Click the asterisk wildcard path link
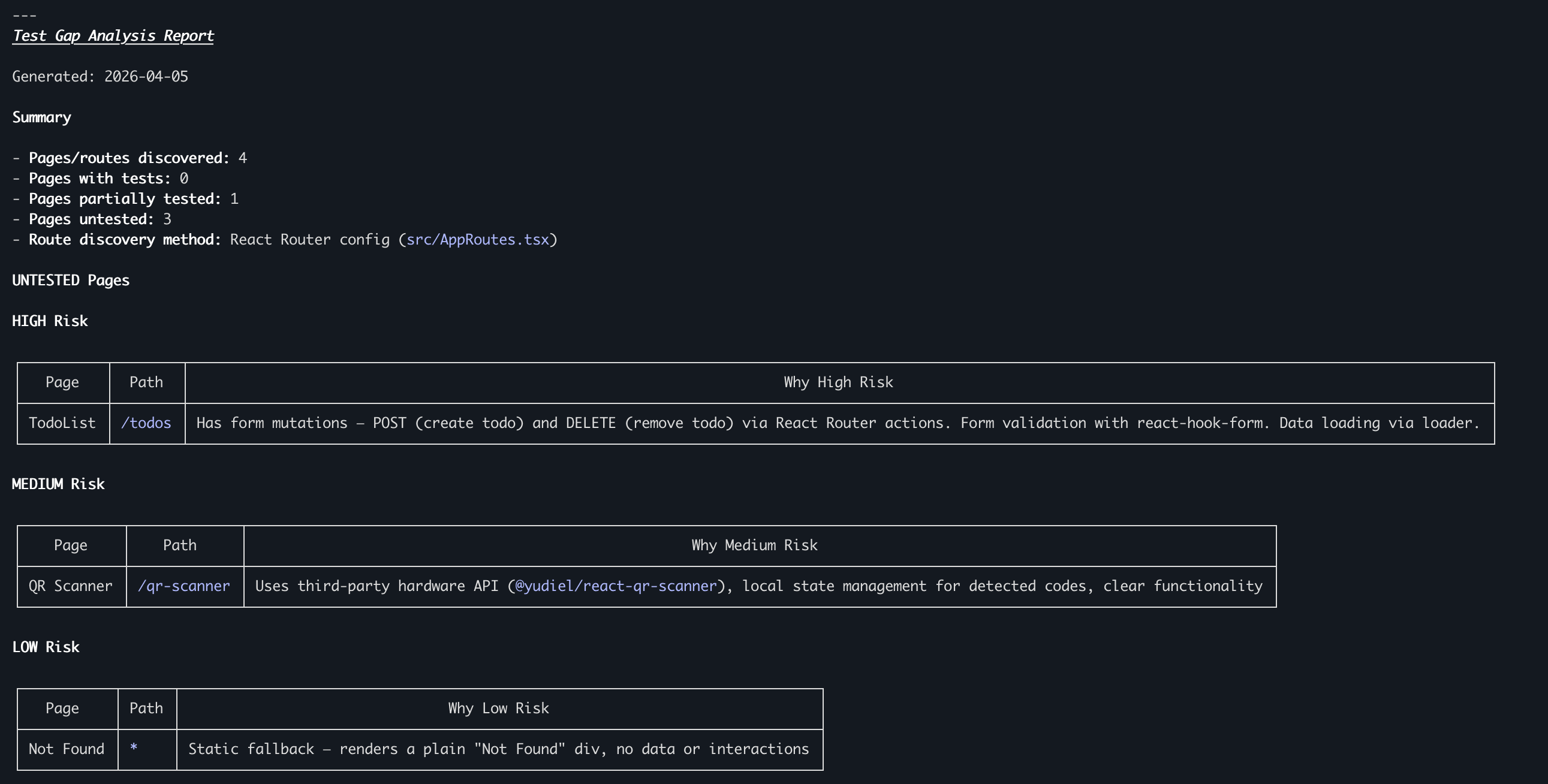 (x=134, y=748)
